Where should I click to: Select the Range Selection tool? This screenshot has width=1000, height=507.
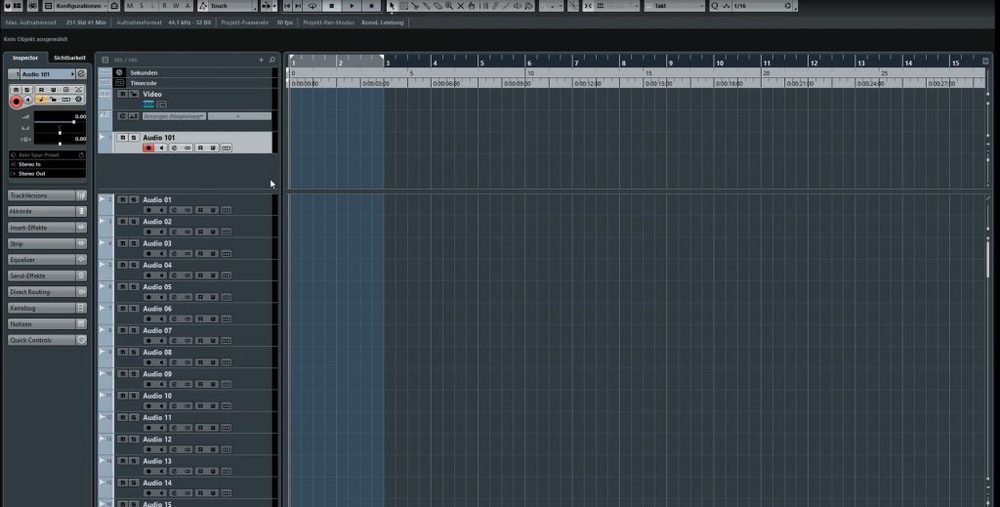403,6
